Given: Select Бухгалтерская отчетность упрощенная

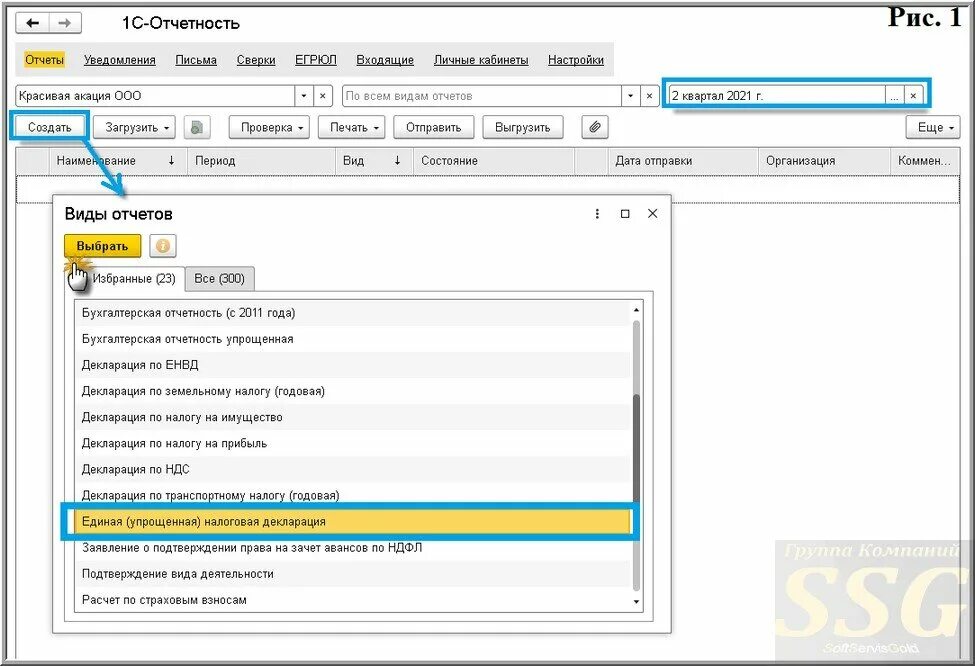Looking at the screenshot, I should [353, 340].
